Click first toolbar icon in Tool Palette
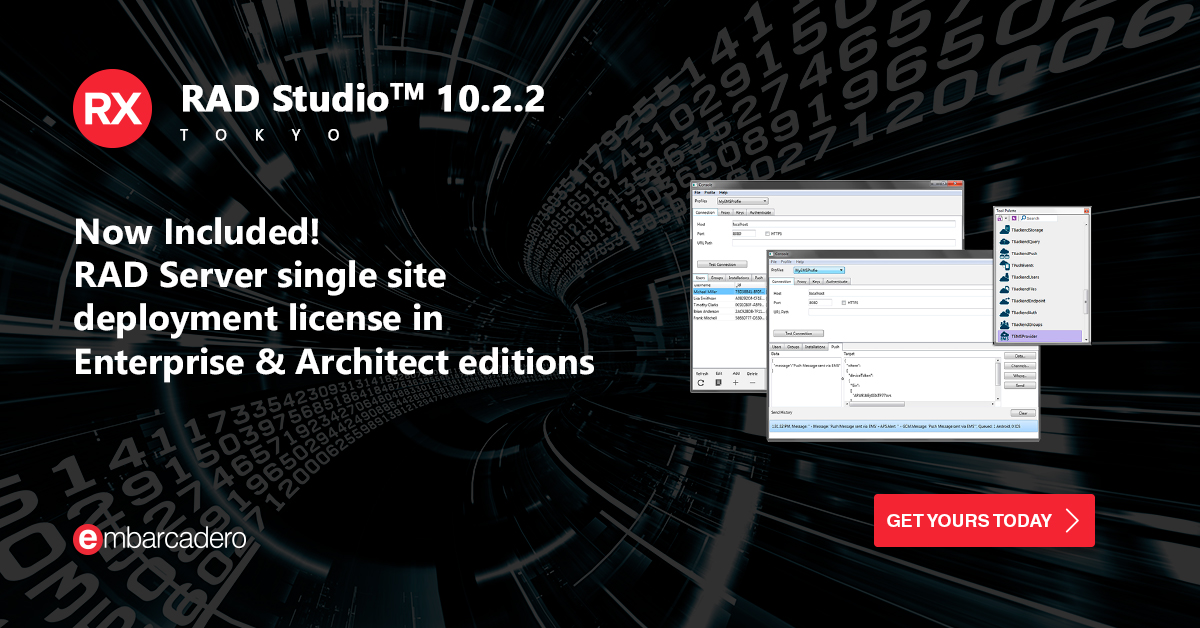The width and height of the screenshot is (1200, 628). [1000, 218]
